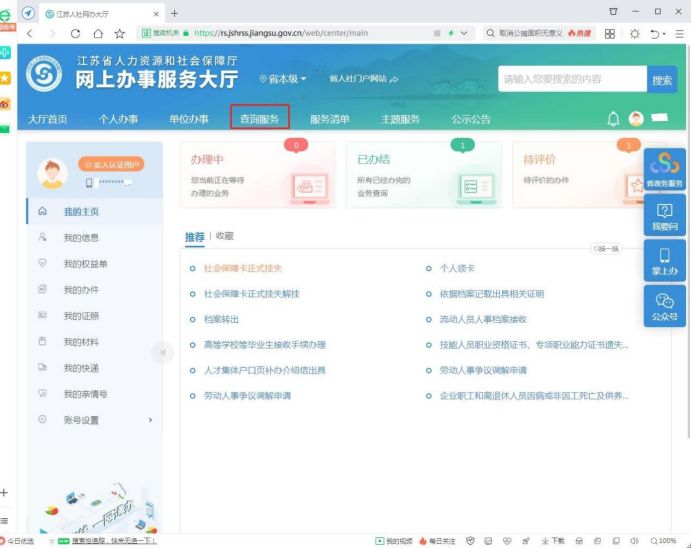Open 下载 in the status bar
Viewport: 691px width, 548px height.
[x=553, y=541]
